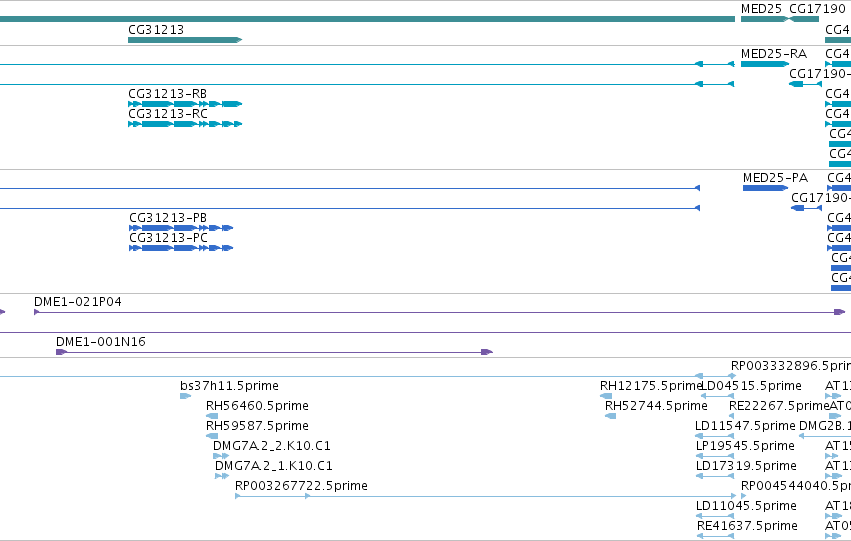Select the RH12175.5prime EST label
Image resolution: width=851 pixels, height=541 pixels.
click(x=651, y=386)
